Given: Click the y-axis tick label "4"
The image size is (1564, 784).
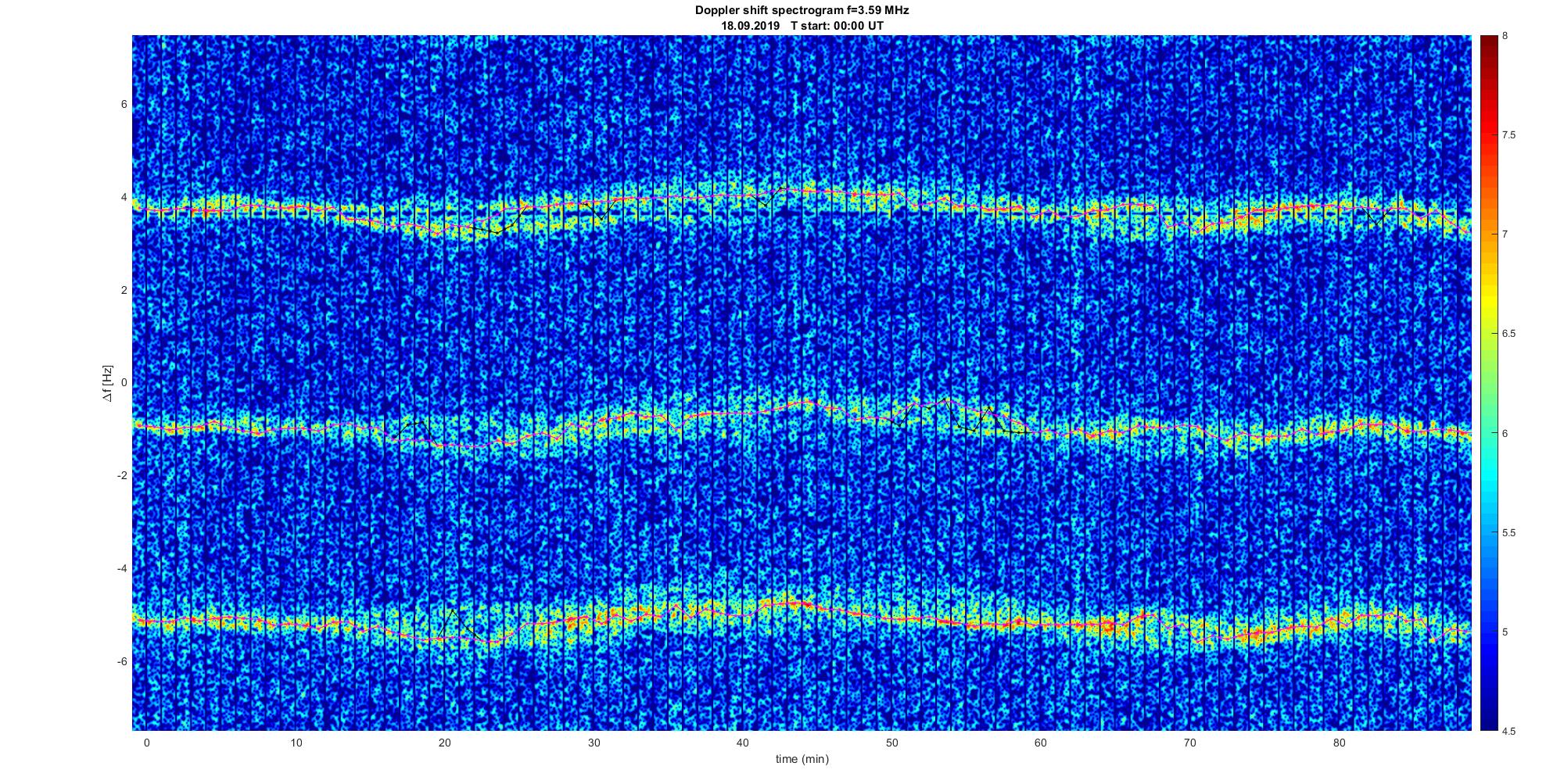Looking at the screenshot, I should (124, 198).
